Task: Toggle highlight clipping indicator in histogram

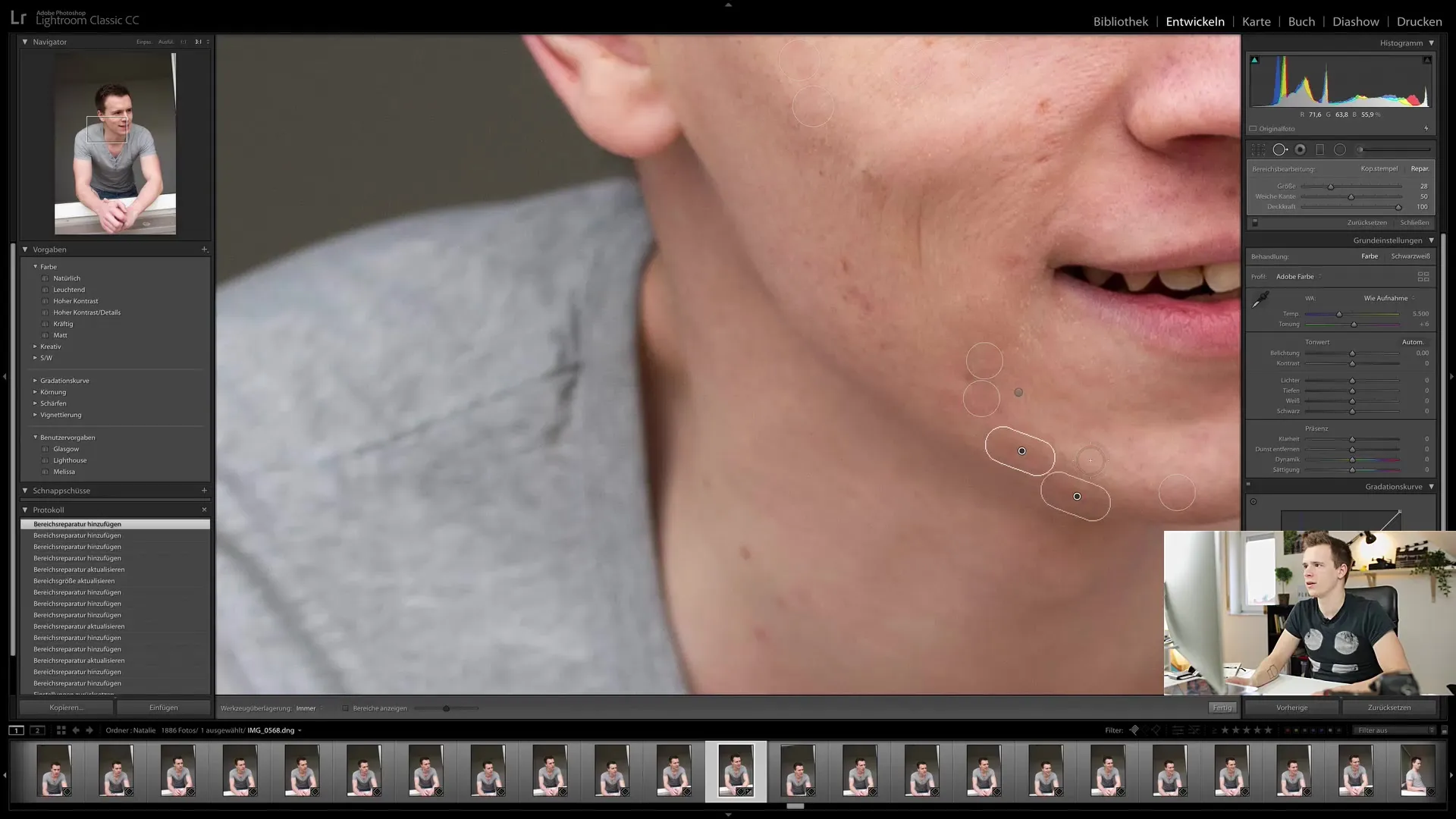Action: (1427, 60)
